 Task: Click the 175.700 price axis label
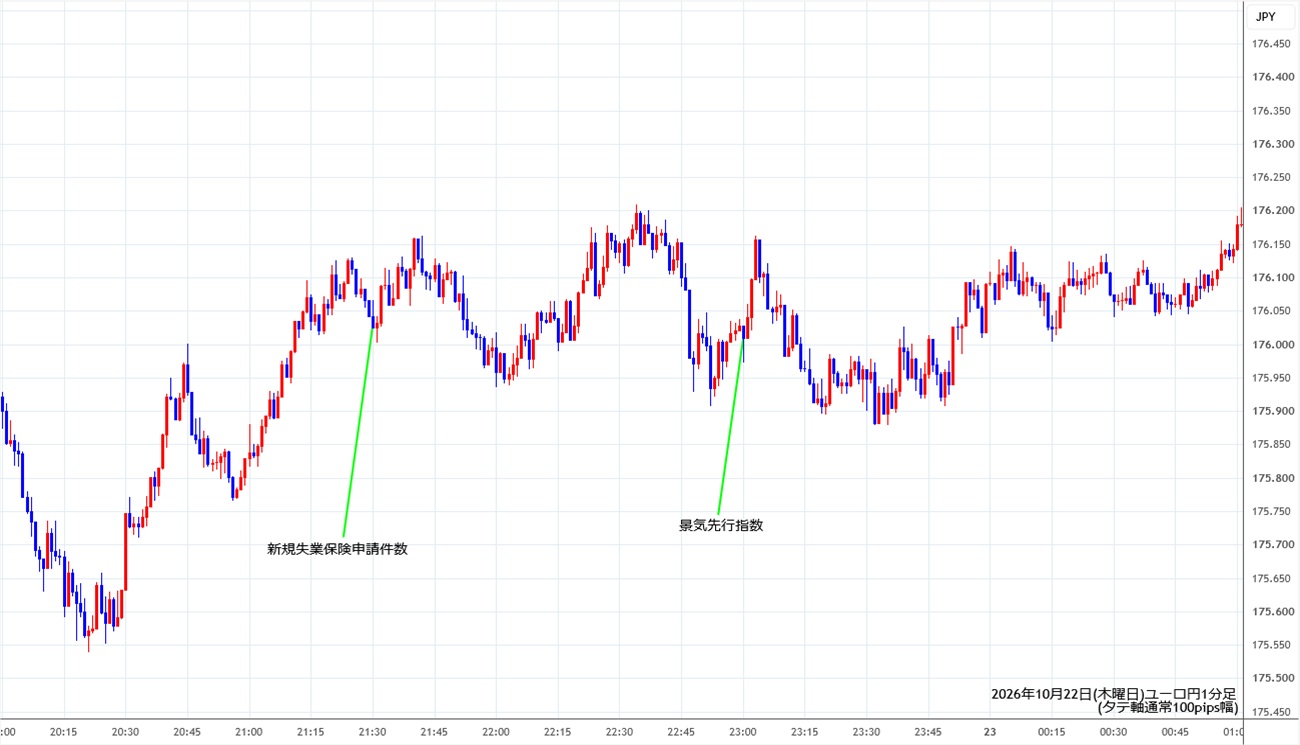(x=1271, y=545)
